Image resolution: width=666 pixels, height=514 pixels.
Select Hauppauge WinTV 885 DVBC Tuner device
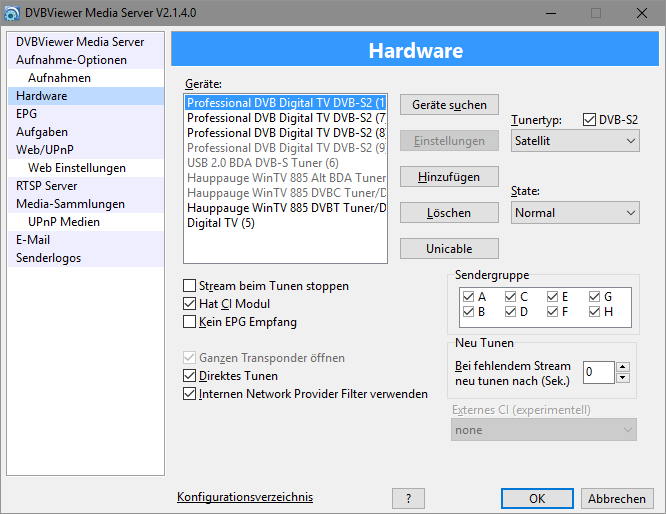click(x=285, y=193)
